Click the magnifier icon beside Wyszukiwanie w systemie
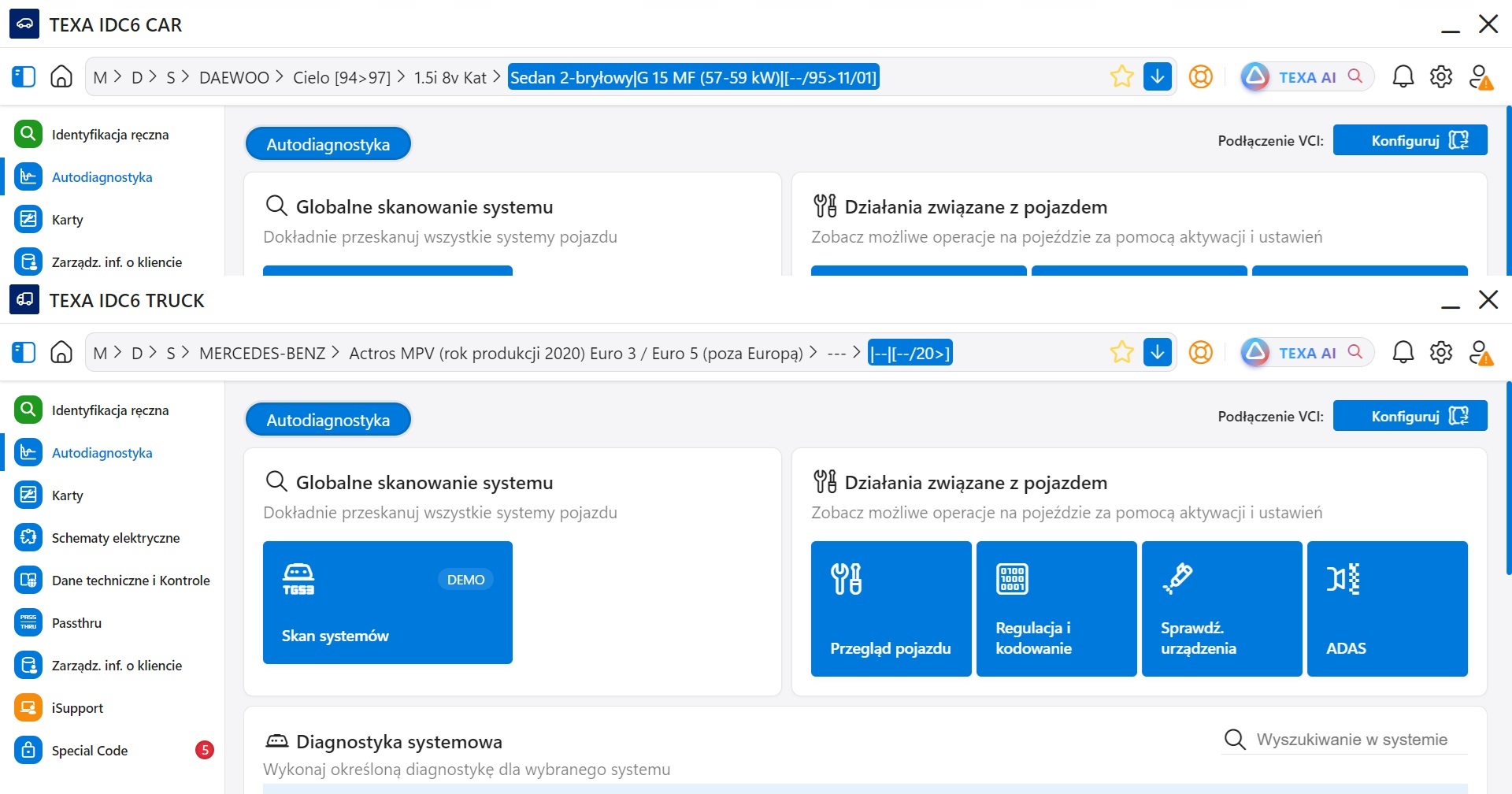The height and width of the screenshot is (794, 1512). [x=1235, y=740]
